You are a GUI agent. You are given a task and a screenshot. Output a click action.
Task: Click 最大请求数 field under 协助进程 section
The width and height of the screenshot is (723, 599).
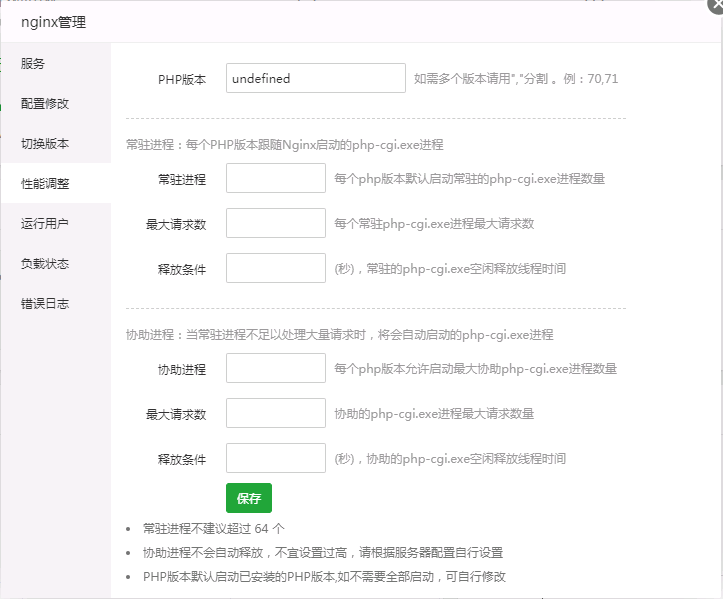[276, 413]
